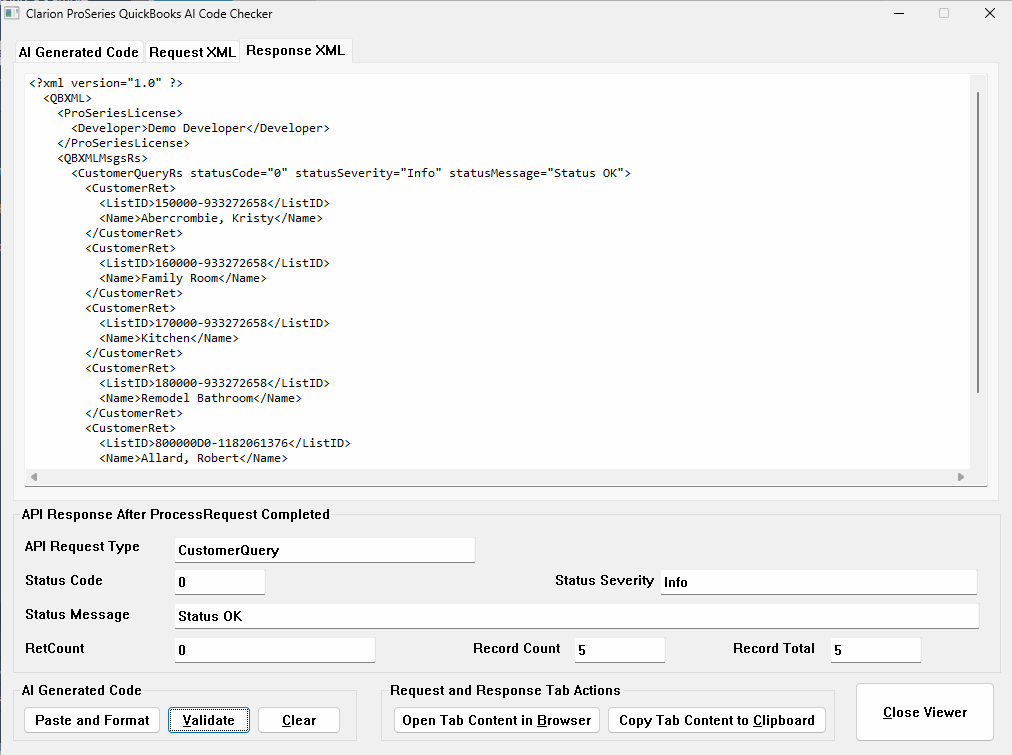1012x755 pixels.
Task: Select the Response XML tab
Action: click(295, 51)
